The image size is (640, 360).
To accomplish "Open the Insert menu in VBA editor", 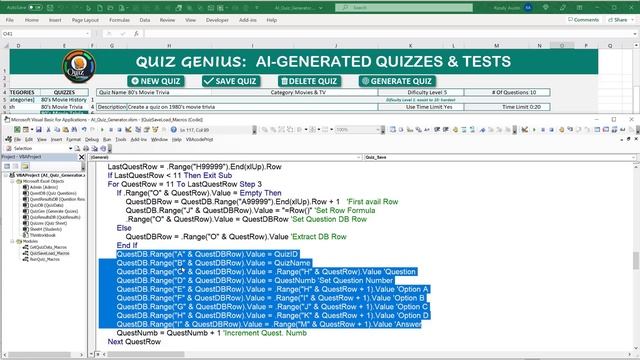I will pyautogui.click(x=56, y=140).
